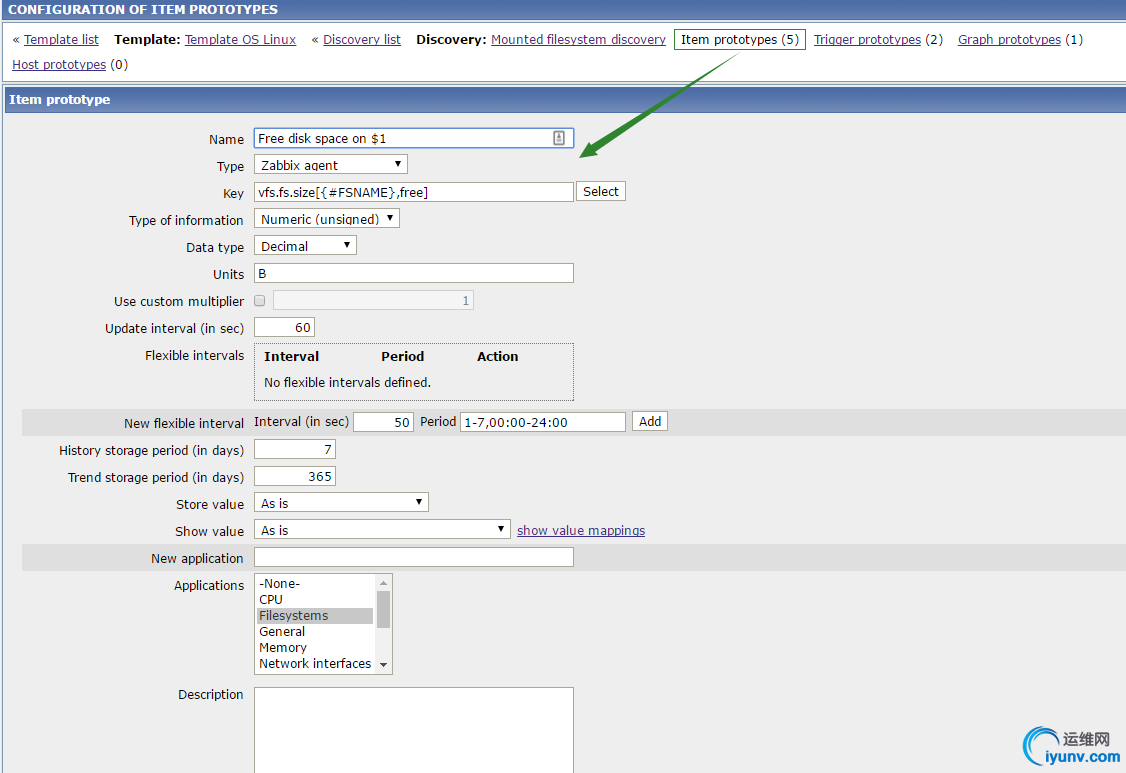
Task: Return to the Template list
Action: click(61, 40)
